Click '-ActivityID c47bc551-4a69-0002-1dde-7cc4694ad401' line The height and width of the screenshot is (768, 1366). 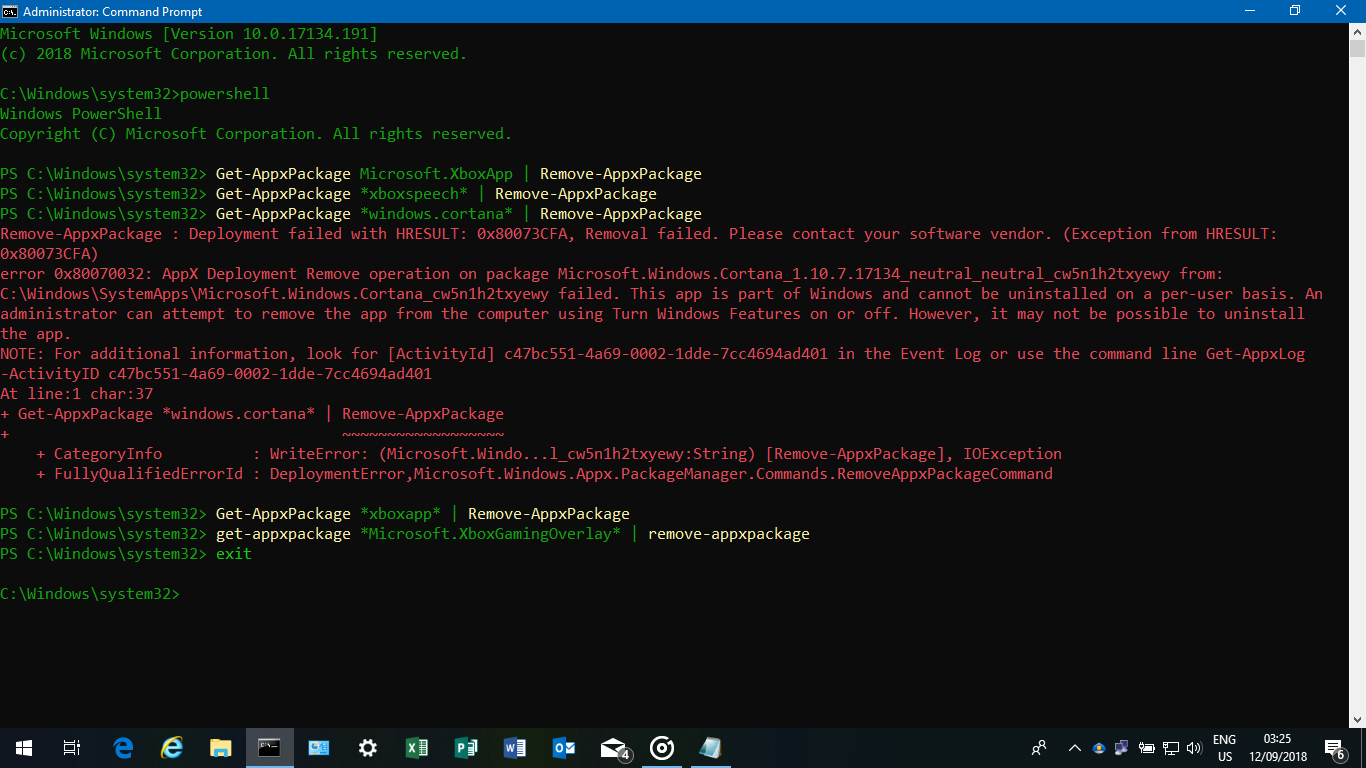(216, 374)
